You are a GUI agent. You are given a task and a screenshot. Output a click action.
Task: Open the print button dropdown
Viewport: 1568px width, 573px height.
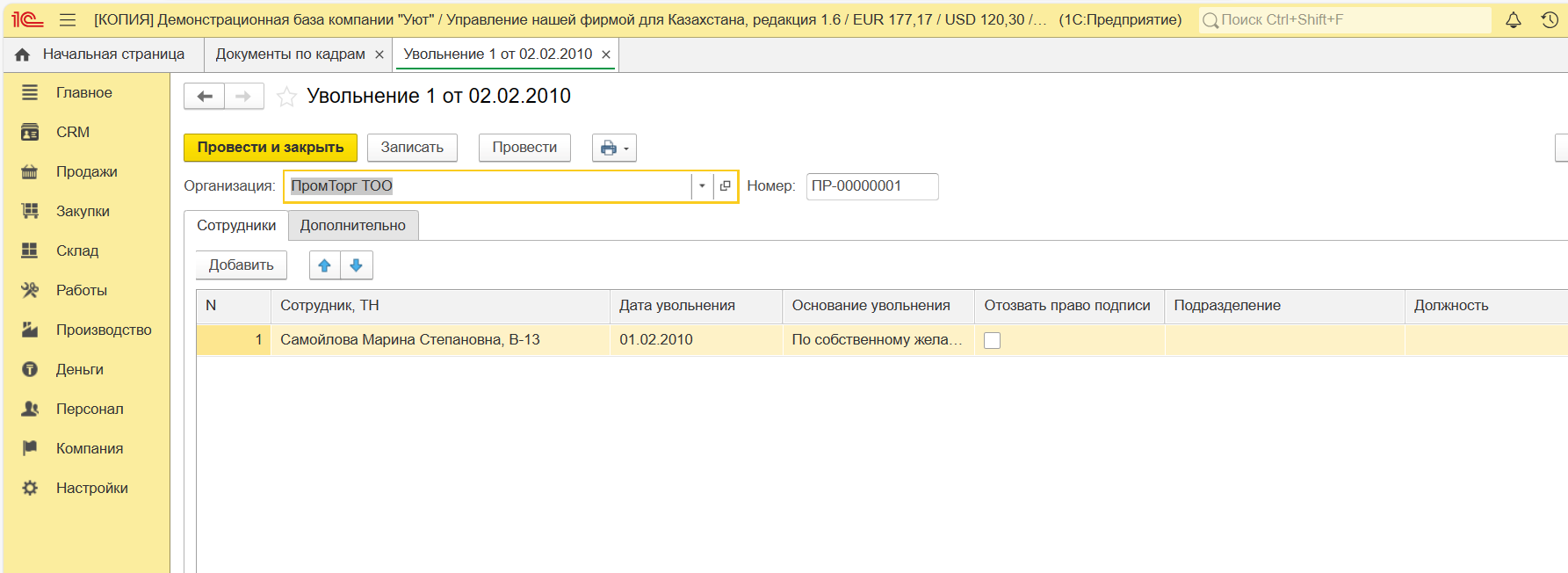point(614,148)
